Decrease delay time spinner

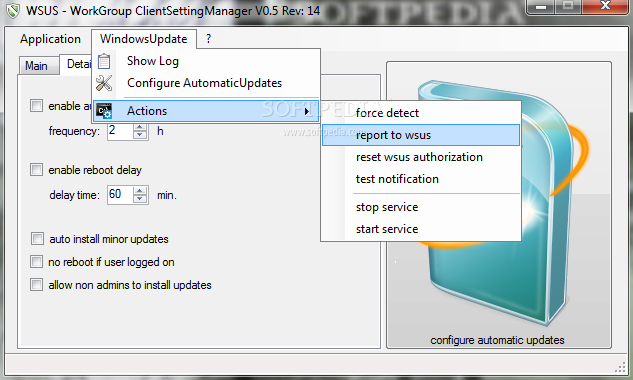(140, 199)
